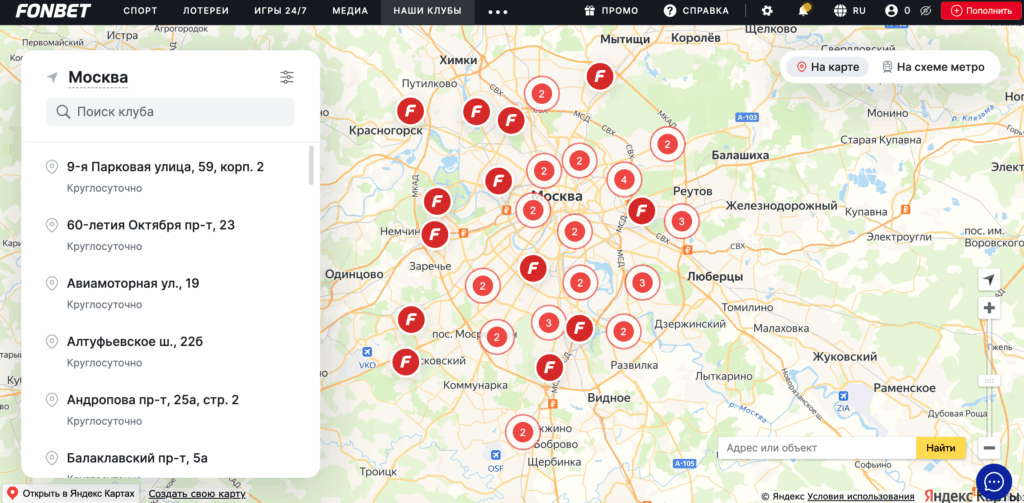This screenshot has height=503, width=1024.
Task: Switch view to На карте
Action: click(827, 67)
